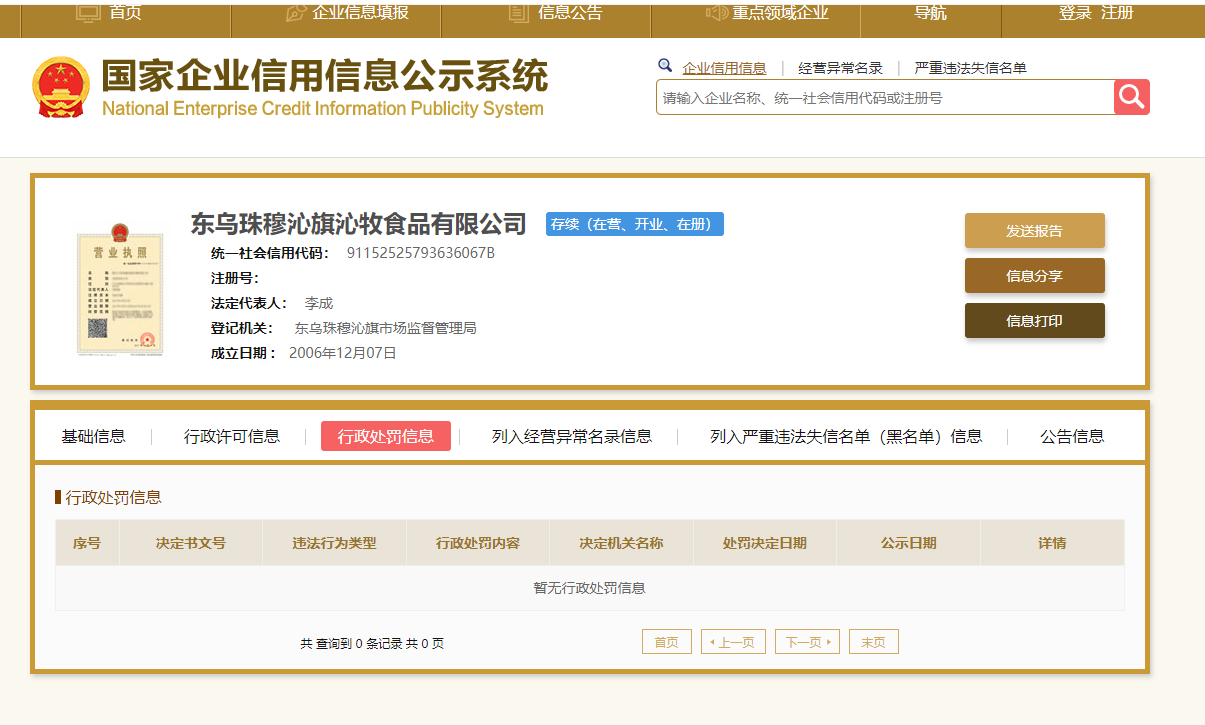The image size is (1205, 725).
Task: Click registration authority 东乌珠穆沁旗市场监督管理局
Action: pyautogui.click(x=385, y=328)
